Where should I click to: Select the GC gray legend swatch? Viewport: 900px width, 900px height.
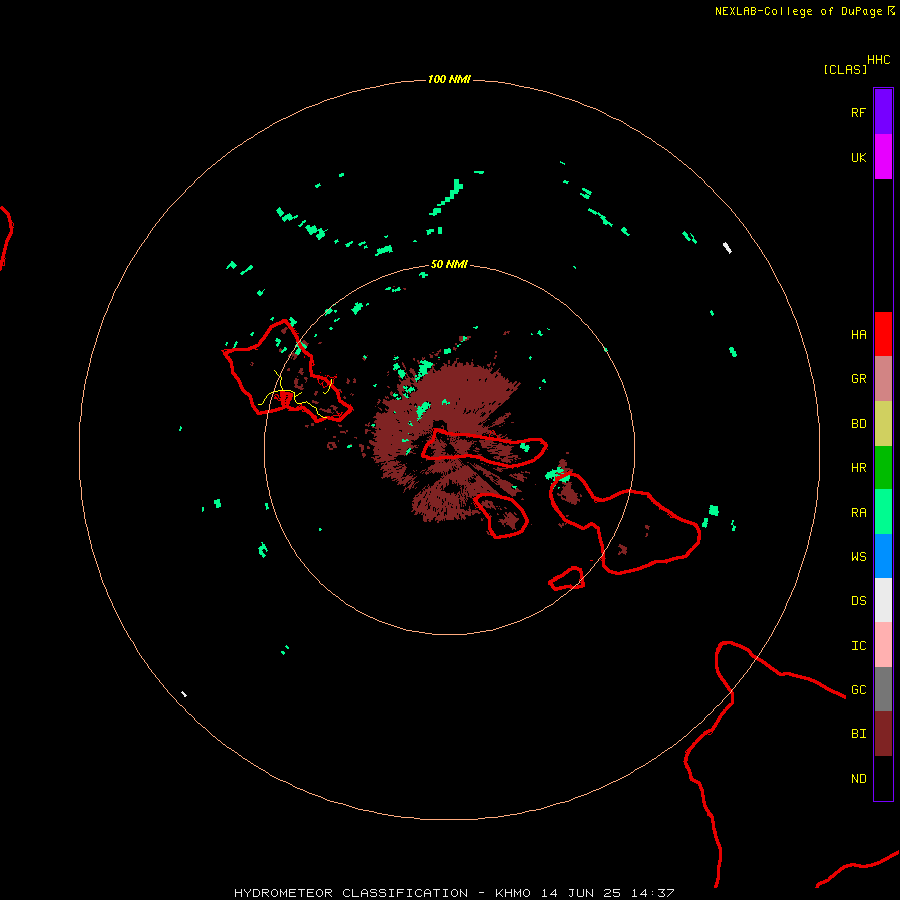point(883,689)
